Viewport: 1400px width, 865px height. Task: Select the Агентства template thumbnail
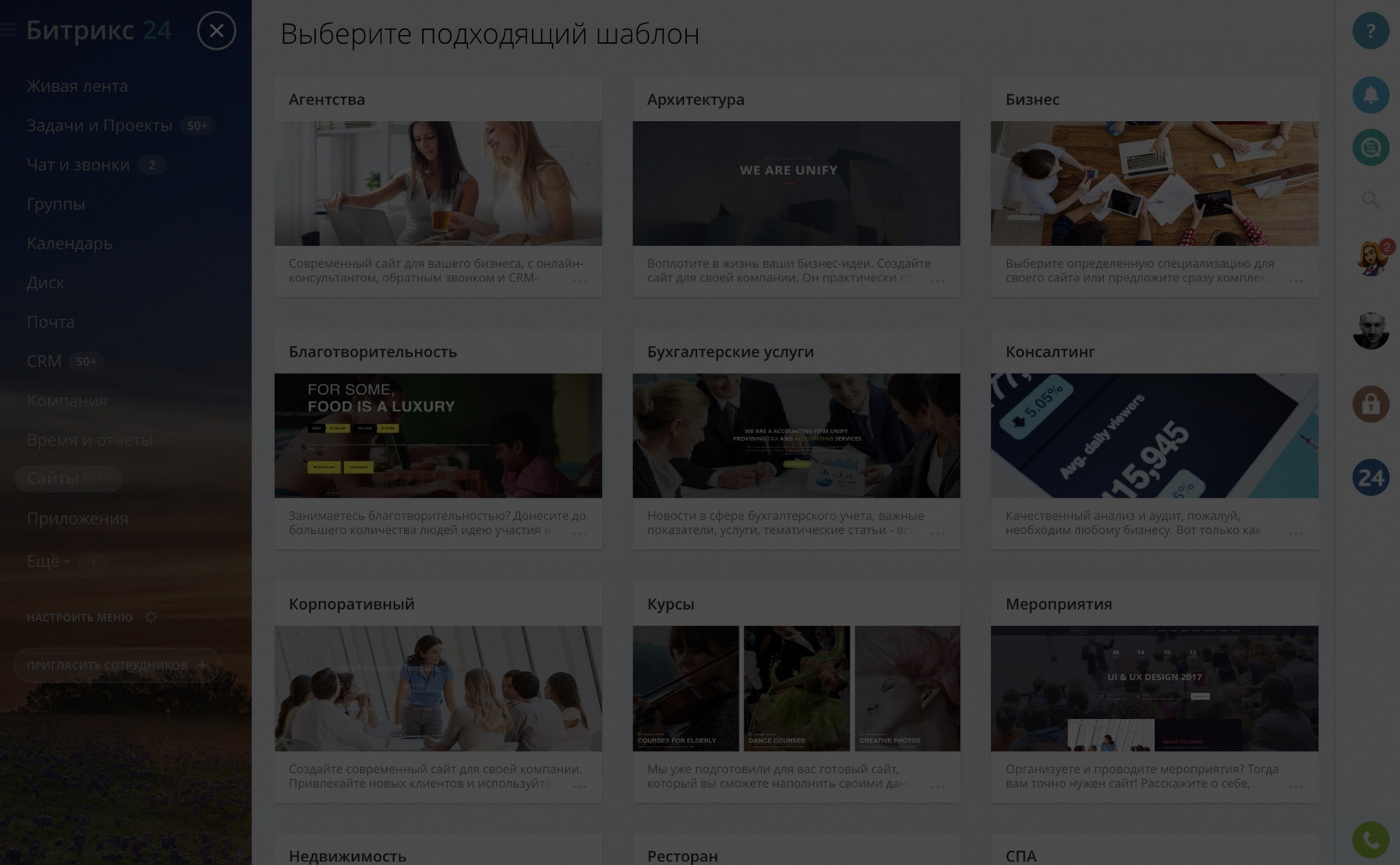(x=438, y=183)
